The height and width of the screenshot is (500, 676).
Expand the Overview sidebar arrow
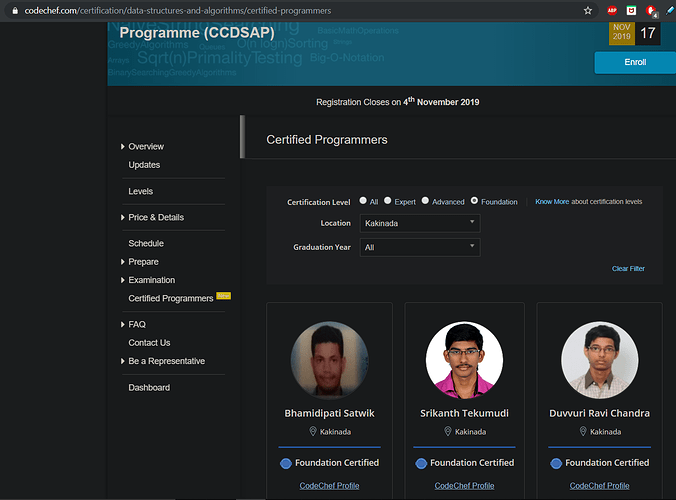click(122, 147)
